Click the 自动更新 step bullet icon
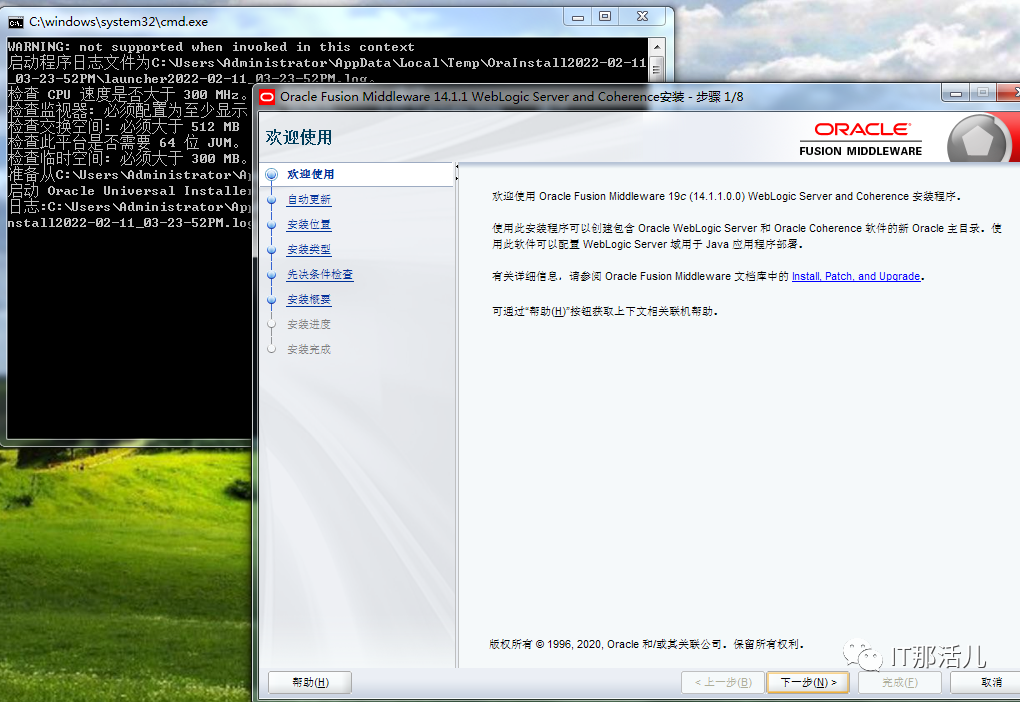 [x=272, y=200]
